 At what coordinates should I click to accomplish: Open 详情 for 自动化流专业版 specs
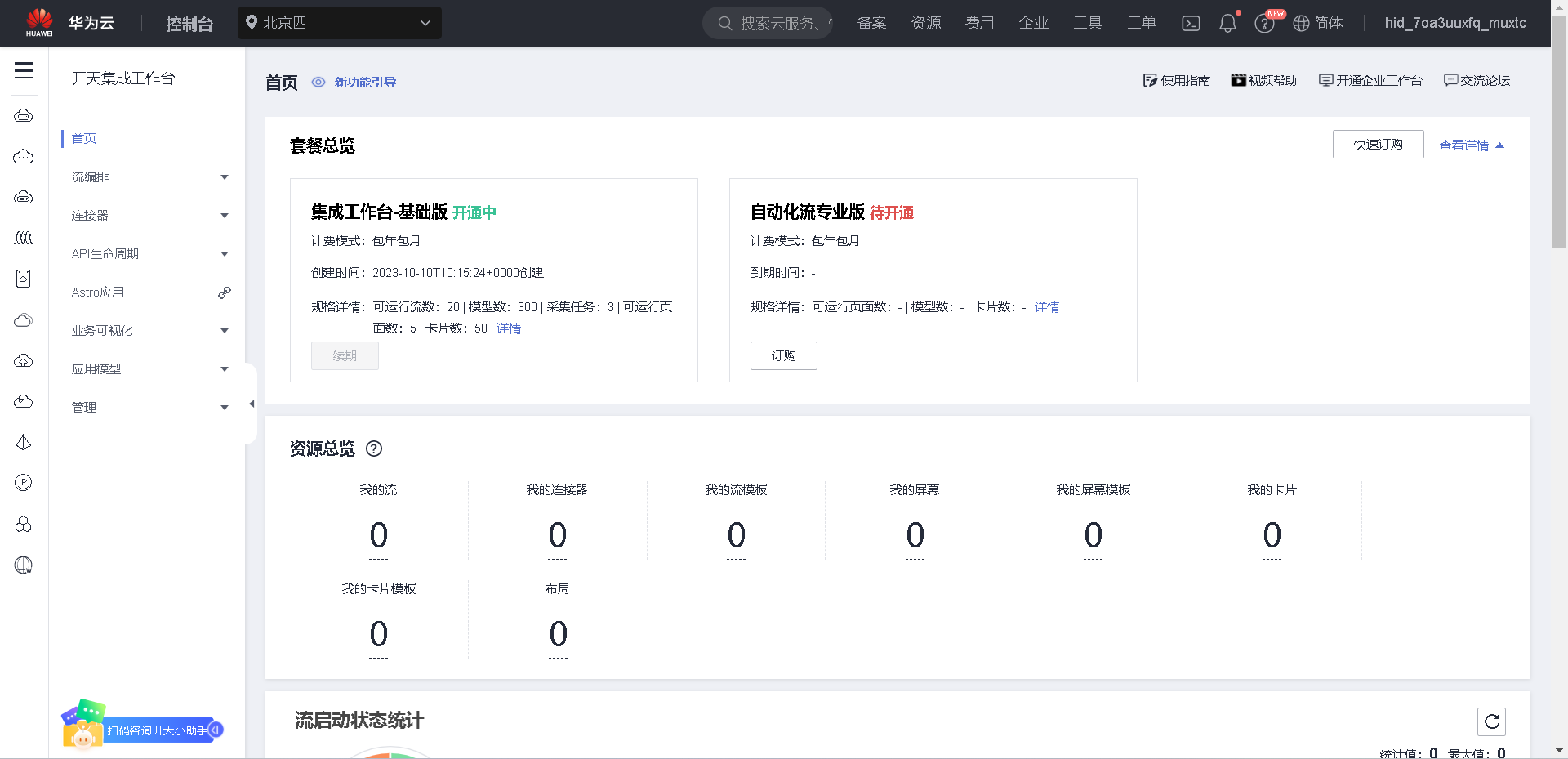[1047, 307]
